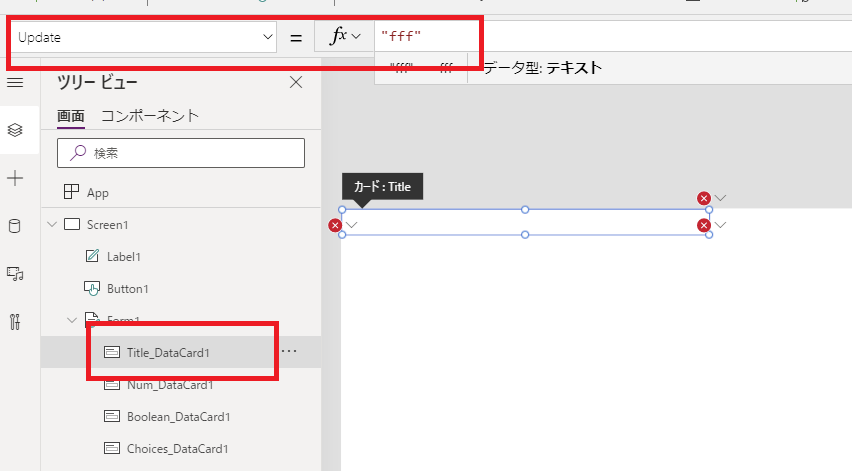Click the upper right red error icon
Viewport: 852px width, 471px height.
pyautogui.click(x=704, y=198)
